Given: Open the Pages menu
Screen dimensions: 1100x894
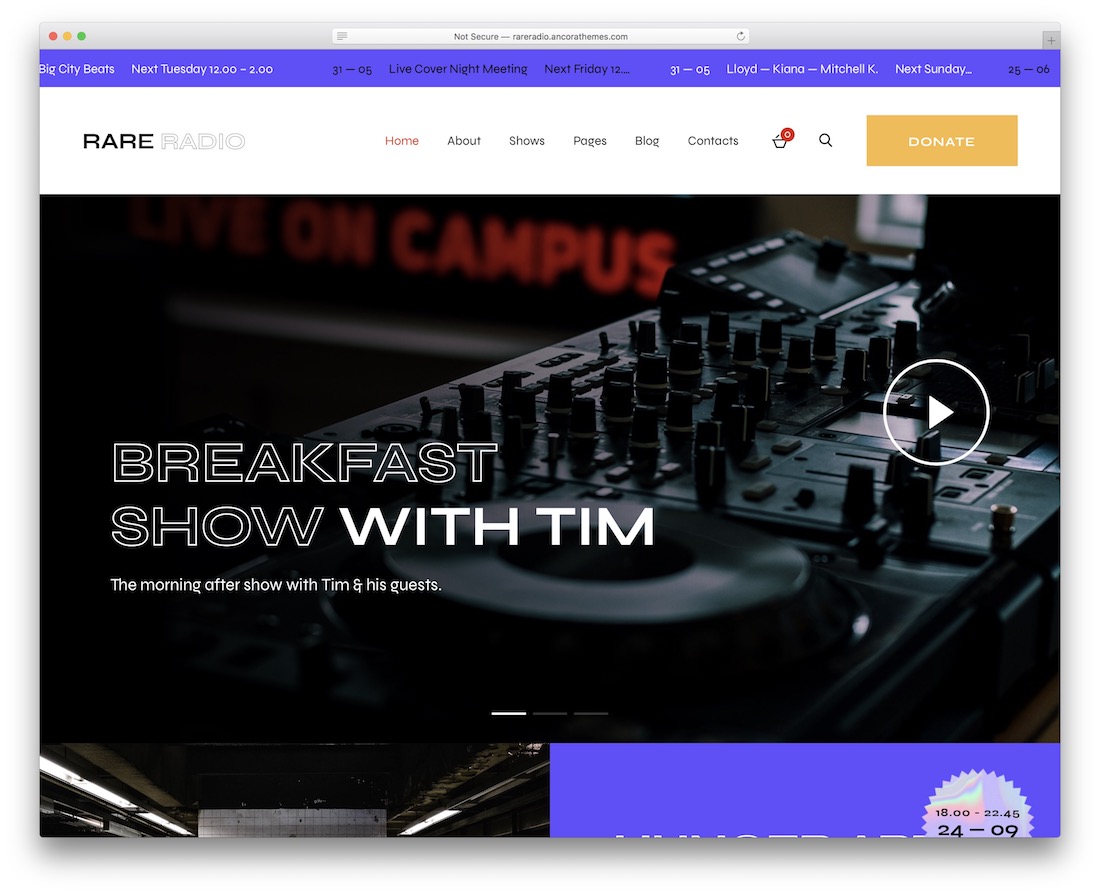Looking at the screenshot, I should click(590, 140).
